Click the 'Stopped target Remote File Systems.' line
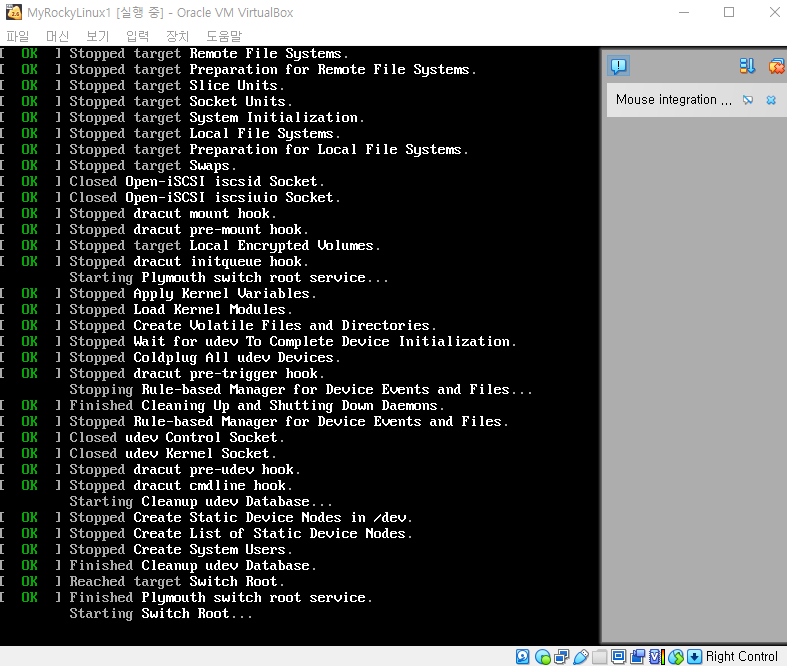 click(x=209, y=54)
